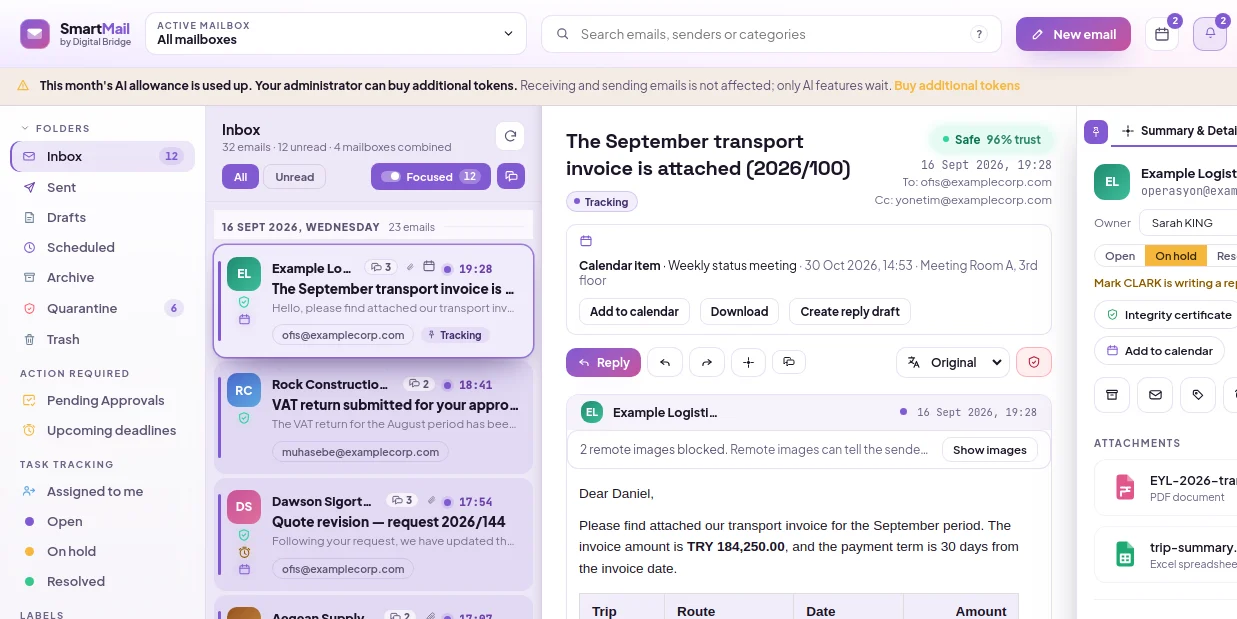Open the Dawson Sigort… Quote revision email
This screenshot has height=619, width=1237.
point(373,534)
